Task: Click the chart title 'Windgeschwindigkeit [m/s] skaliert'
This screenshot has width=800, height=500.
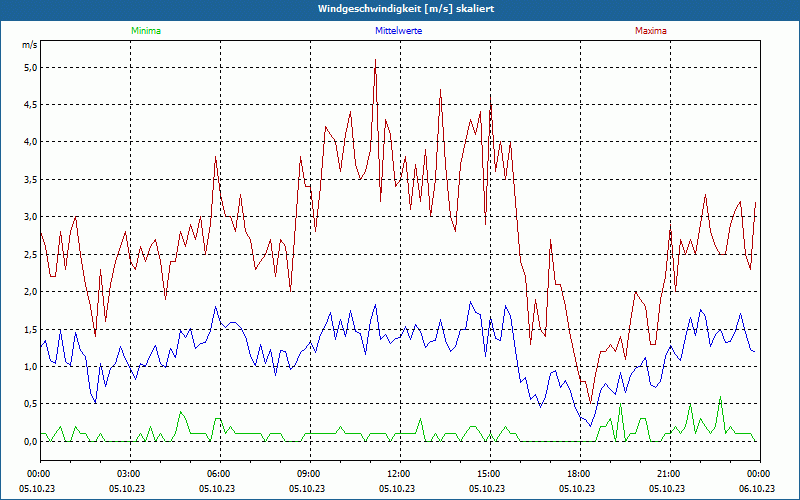Action: (406, 9)
